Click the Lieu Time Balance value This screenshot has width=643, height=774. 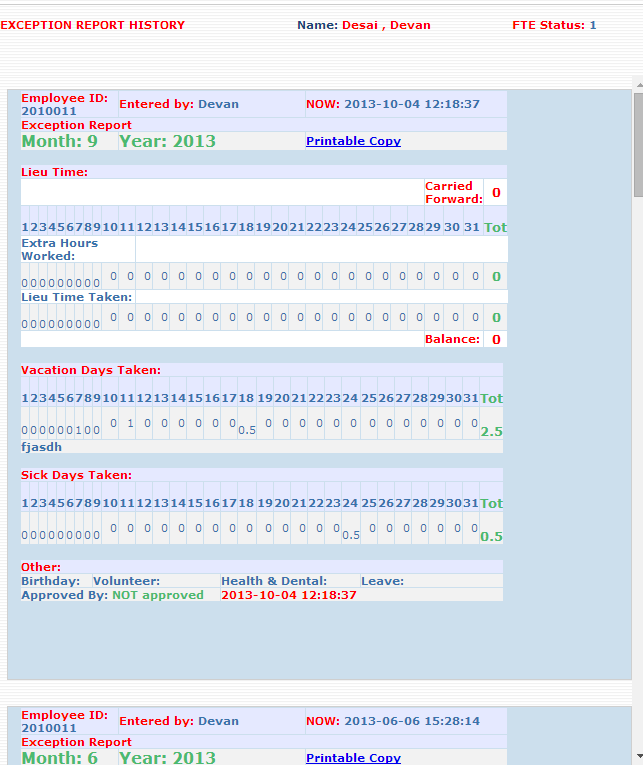pyautogui.click(x=496, y=340)
